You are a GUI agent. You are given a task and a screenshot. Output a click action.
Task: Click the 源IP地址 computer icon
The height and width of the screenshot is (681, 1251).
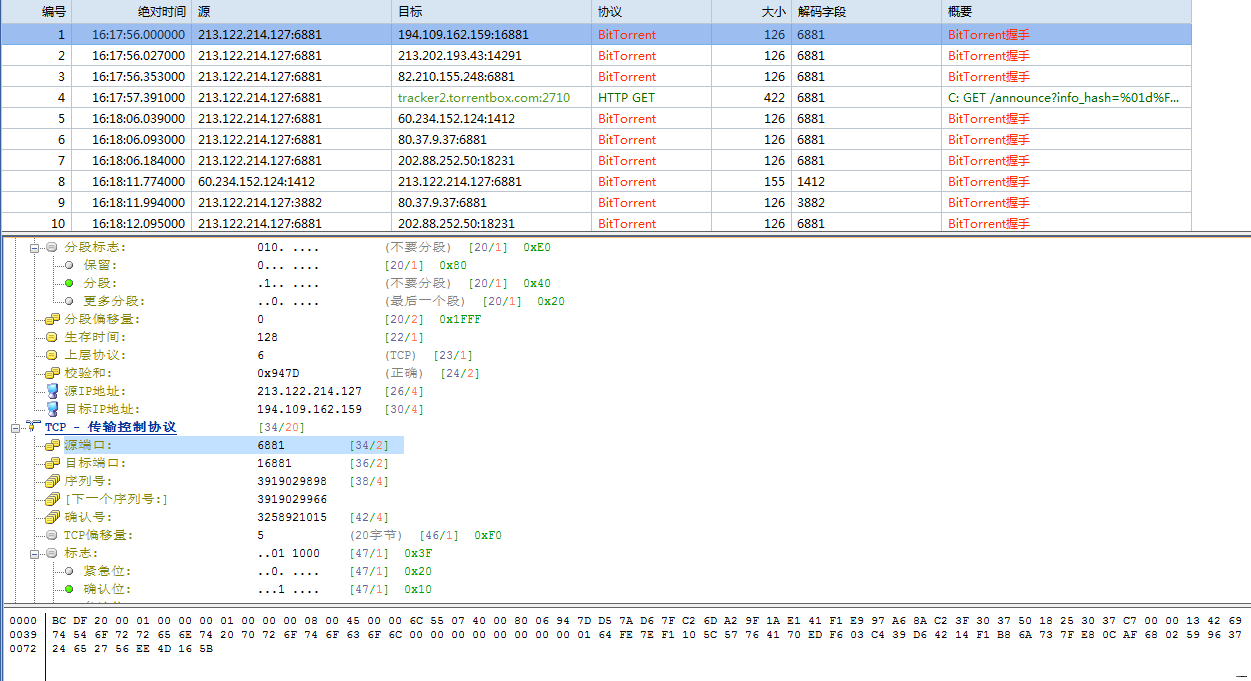pos(52,391)
